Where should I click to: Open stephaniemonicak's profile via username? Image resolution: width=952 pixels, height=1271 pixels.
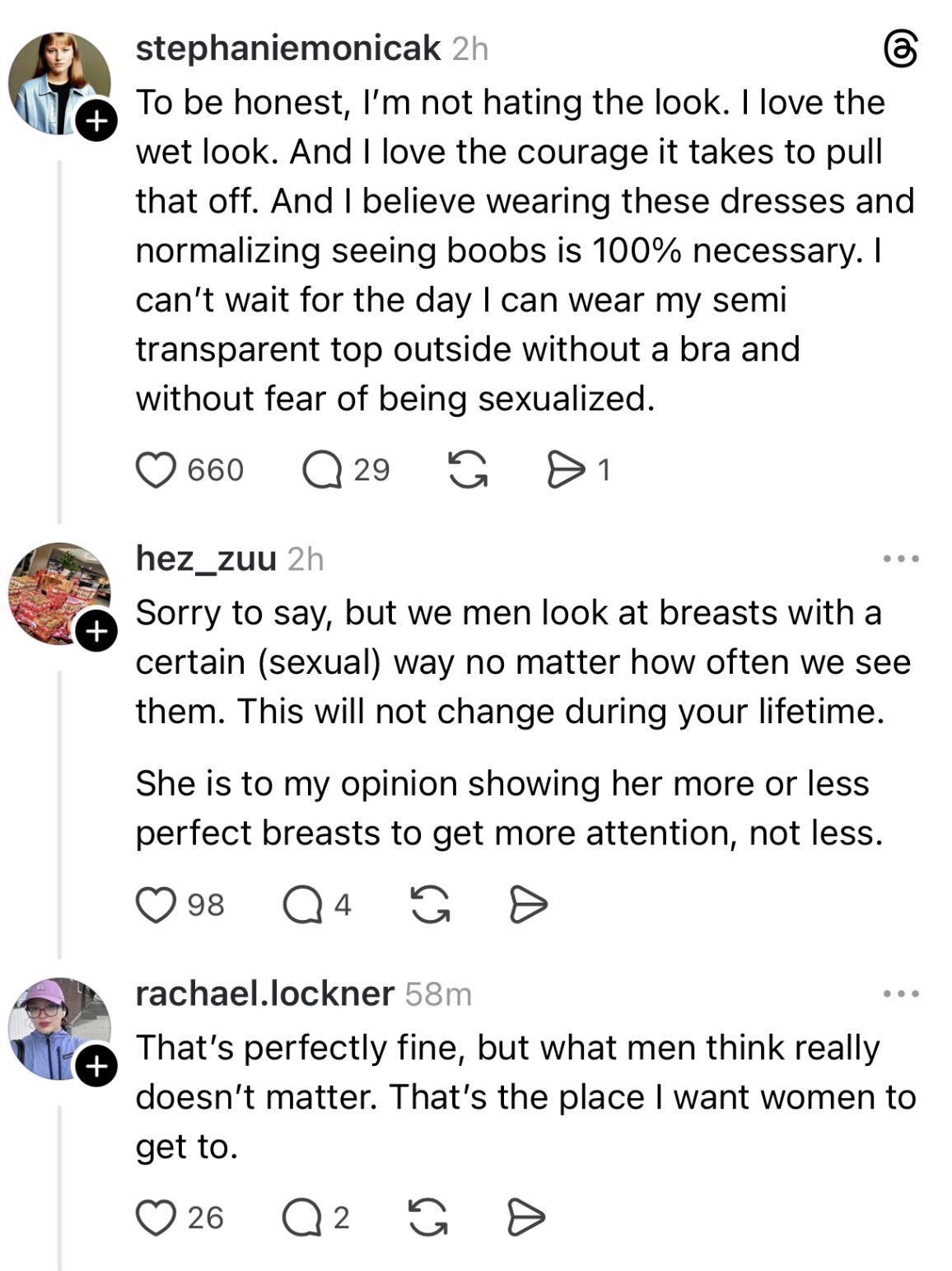[x=288, y=49]
